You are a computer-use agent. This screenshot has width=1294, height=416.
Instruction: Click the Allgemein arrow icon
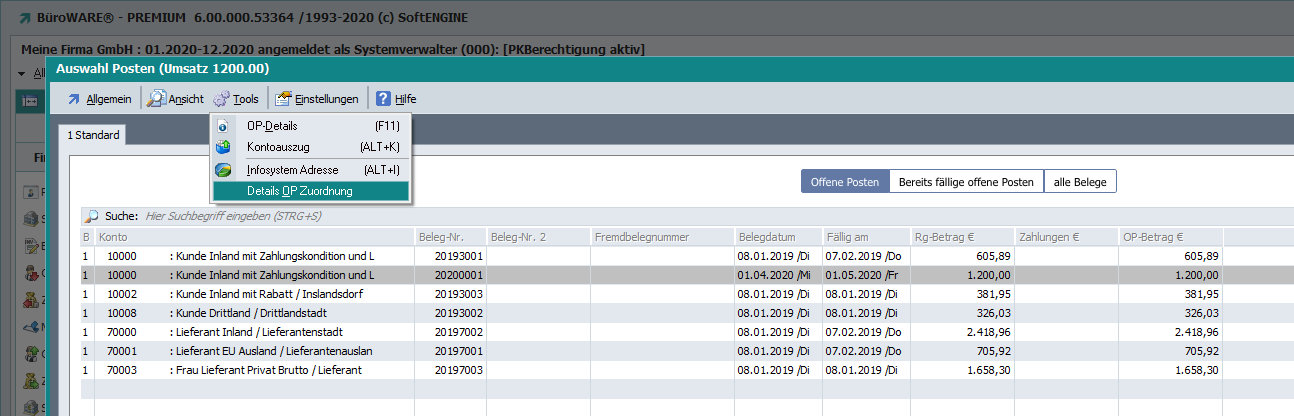[x=73, y=99]
